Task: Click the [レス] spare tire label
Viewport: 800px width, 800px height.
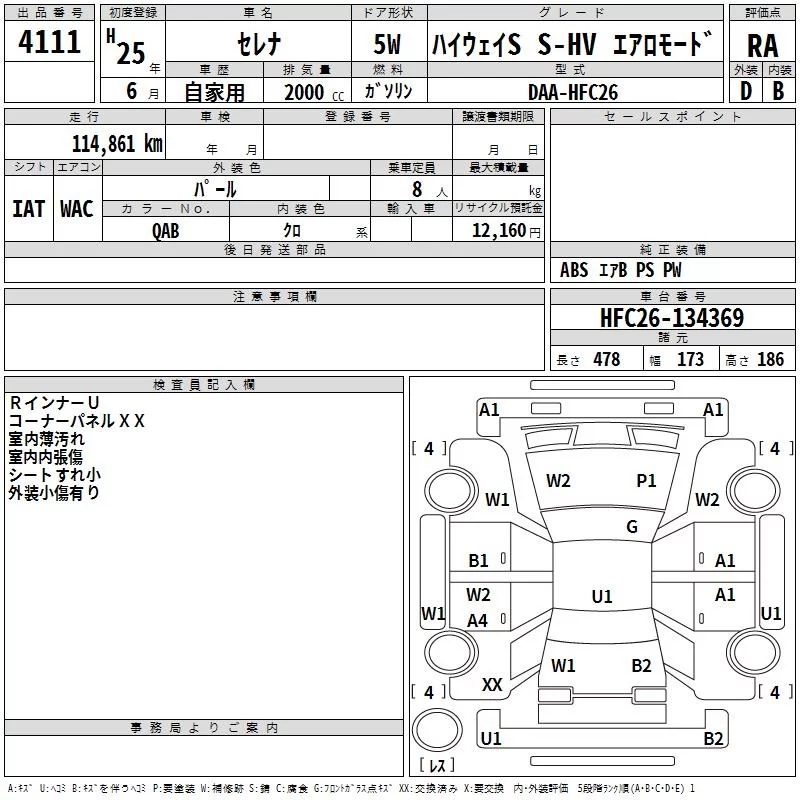Action: click(437, 765)
